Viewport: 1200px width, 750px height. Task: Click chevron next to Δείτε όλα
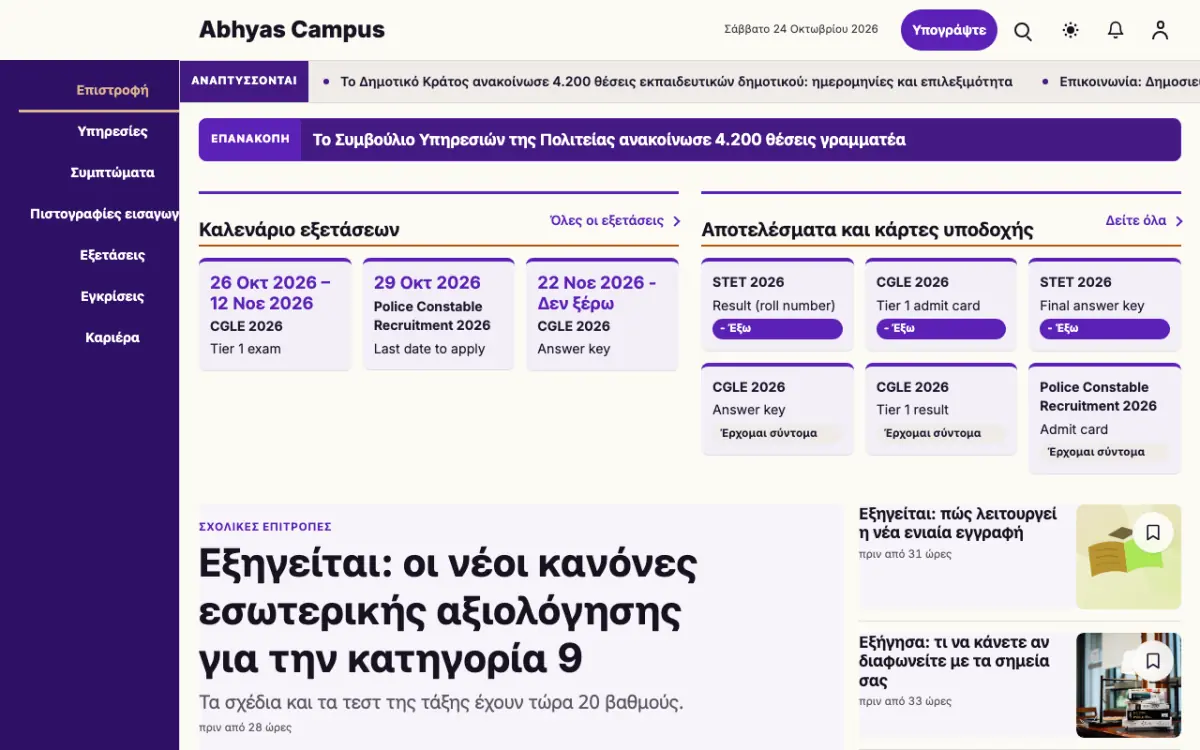1179,221
